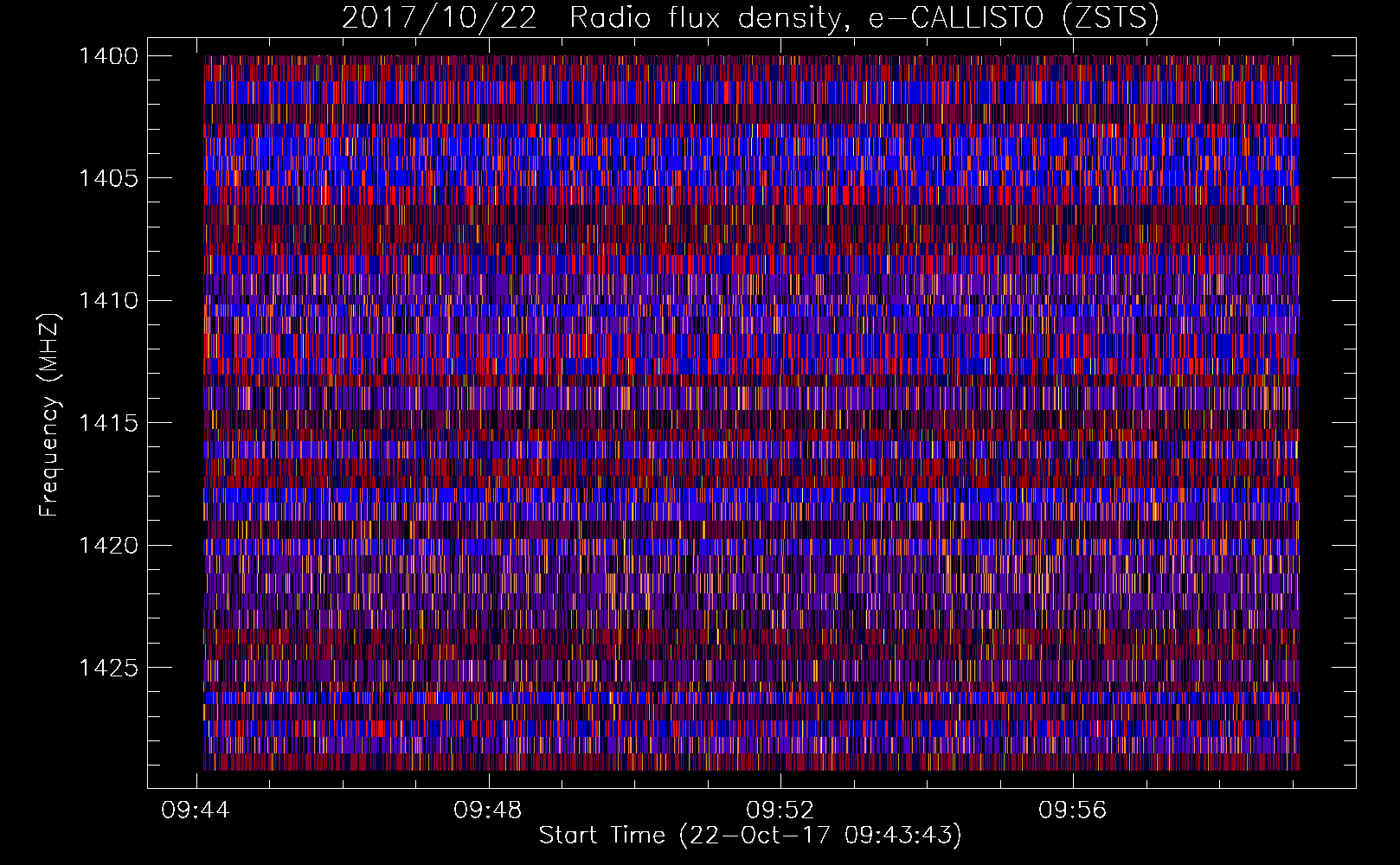1400x865 pixels.
Task: Click the 09:44 time tick label
Action: point(196,810)
